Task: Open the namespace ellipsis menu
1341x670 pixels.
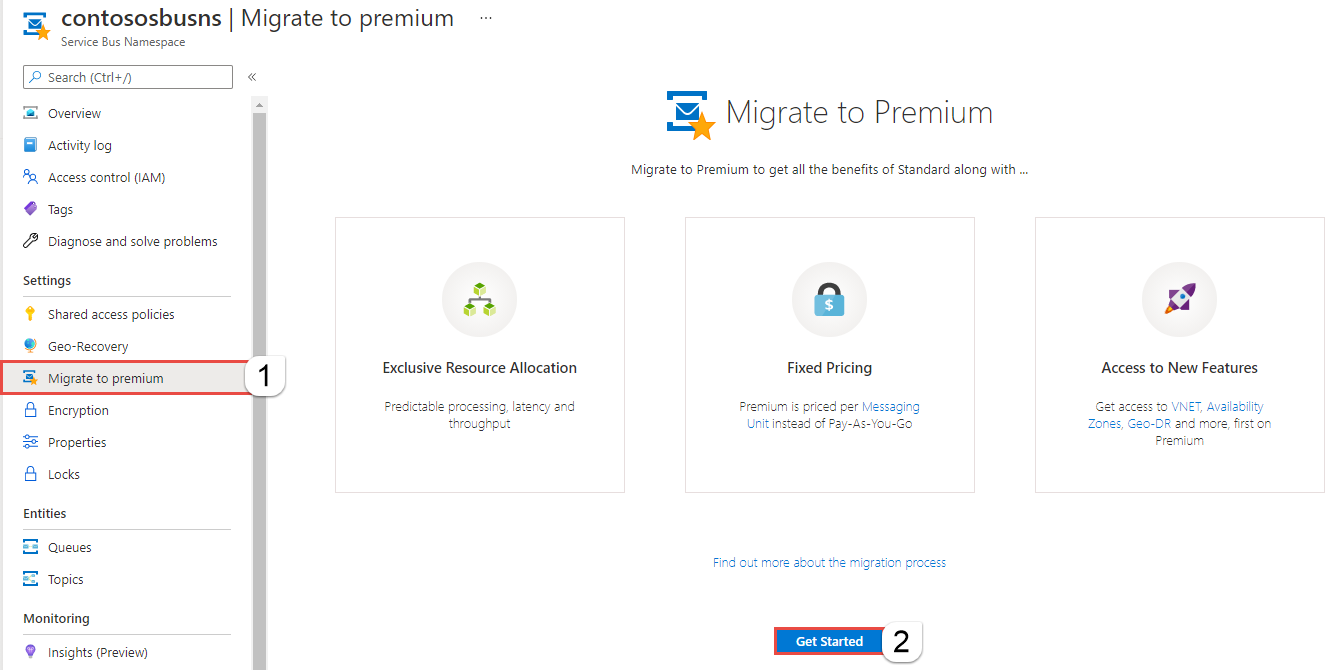Action: click(x=485, y=18)
